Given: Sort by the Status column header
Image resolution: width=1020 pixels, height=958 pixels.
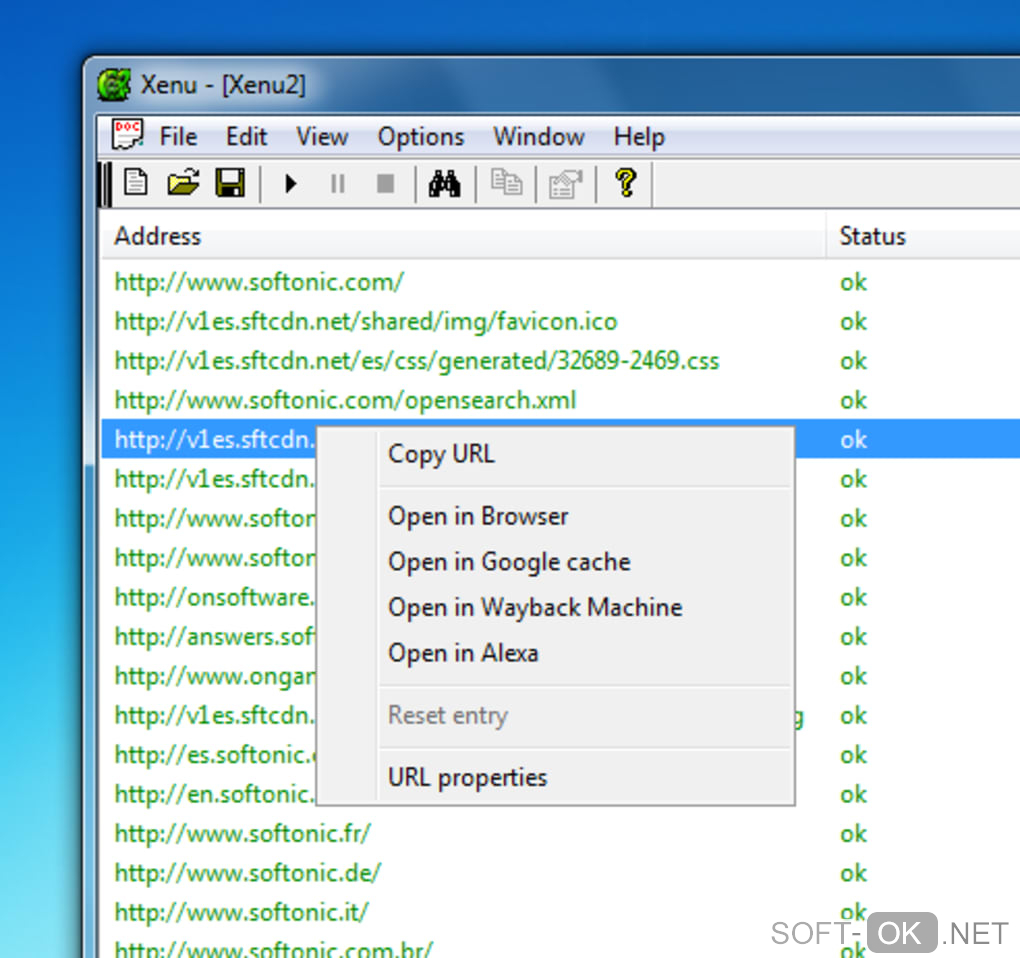Looking at the screenshot, I should pyautogui.click(x=923, y=236).
